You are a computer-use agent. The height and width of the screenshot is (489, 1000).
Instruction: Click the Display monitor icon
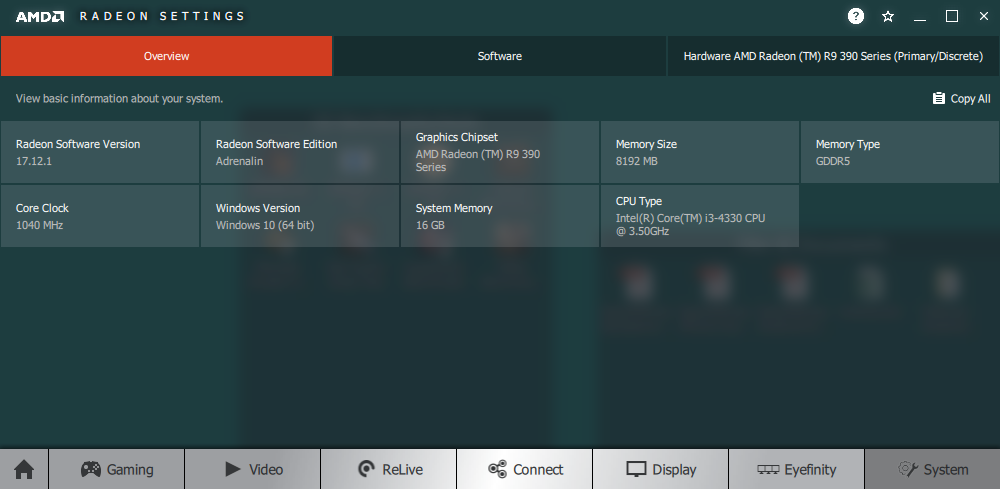636,469
